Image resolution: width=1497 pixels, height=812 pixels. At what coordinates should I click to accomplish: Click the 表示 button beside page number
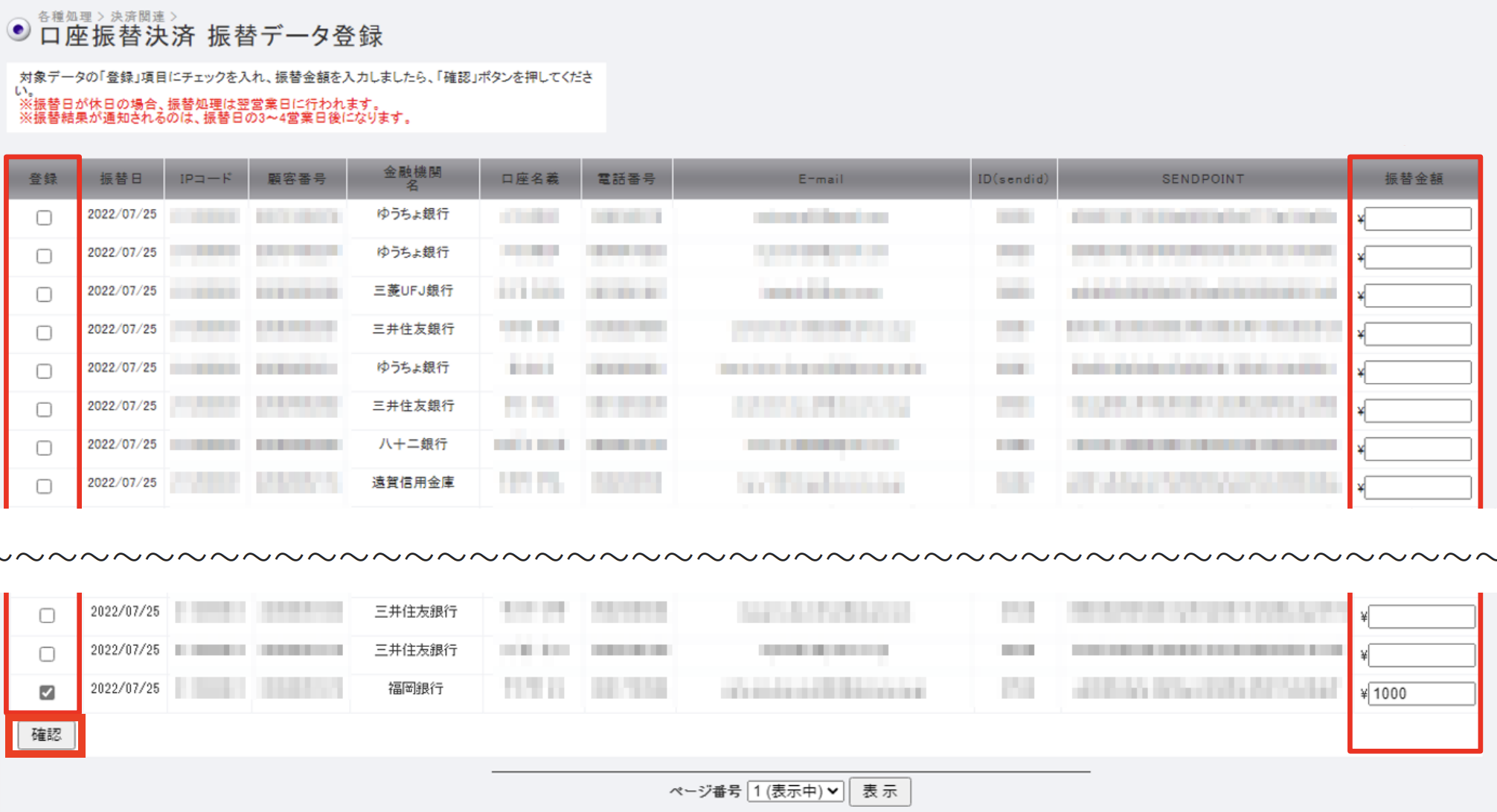click(879, 791)
